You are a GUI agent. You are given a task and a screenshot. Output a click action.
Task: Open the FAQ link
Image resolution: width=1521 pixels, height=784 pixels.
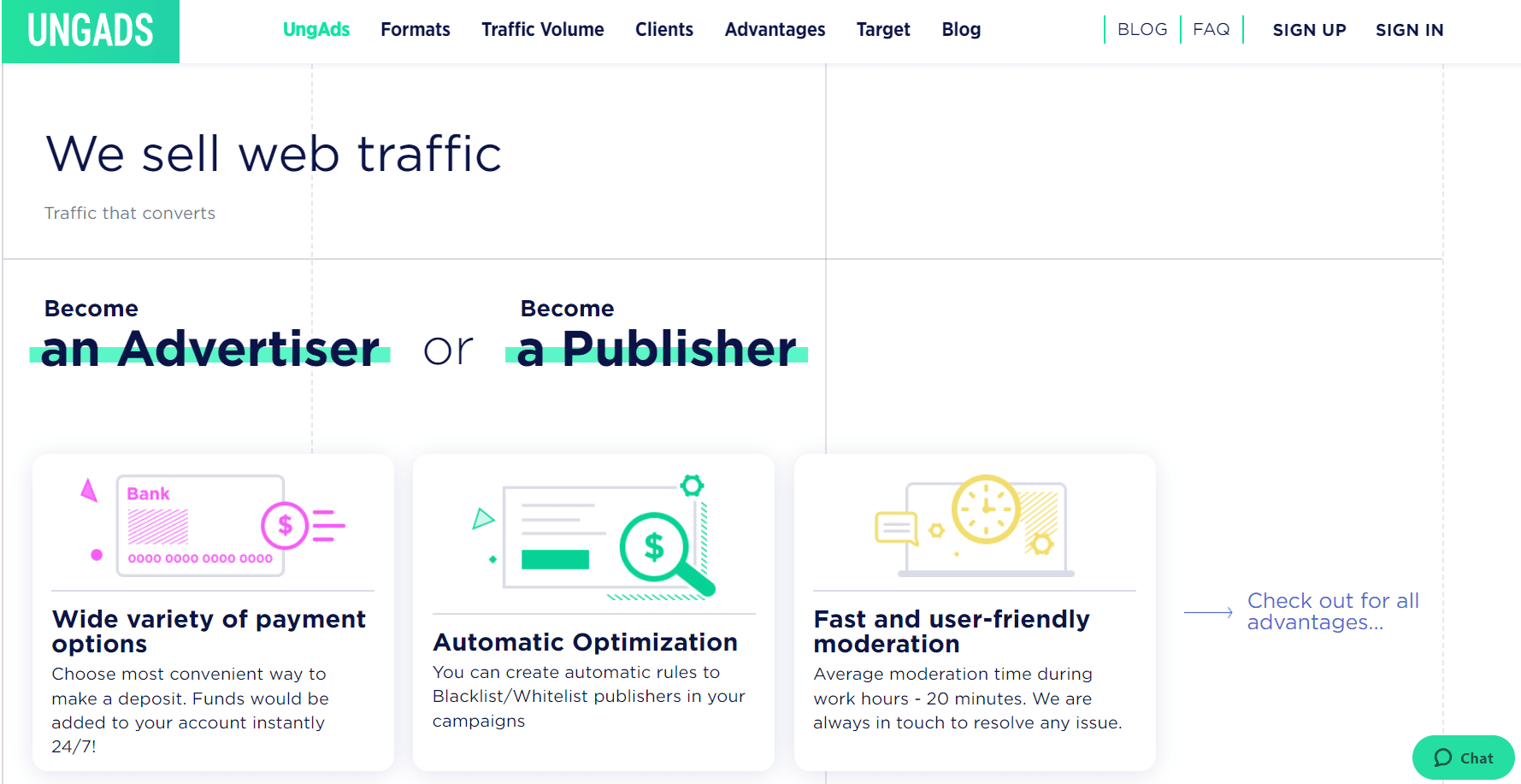tap(1211, 29)
